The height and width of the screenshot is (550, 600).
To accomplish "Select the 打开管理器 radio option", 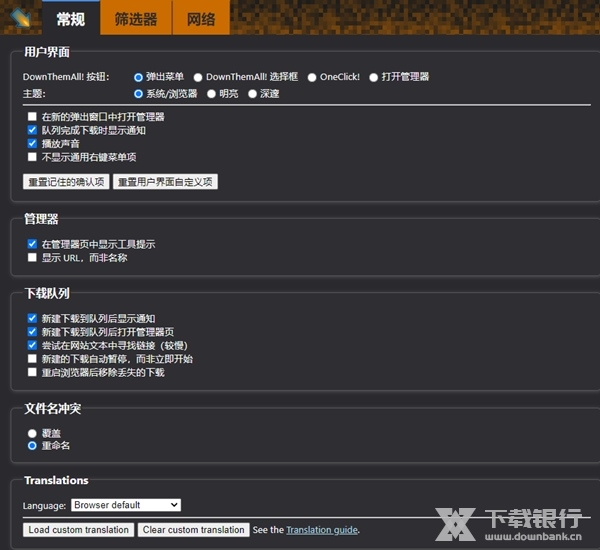I will pos(373,77).
